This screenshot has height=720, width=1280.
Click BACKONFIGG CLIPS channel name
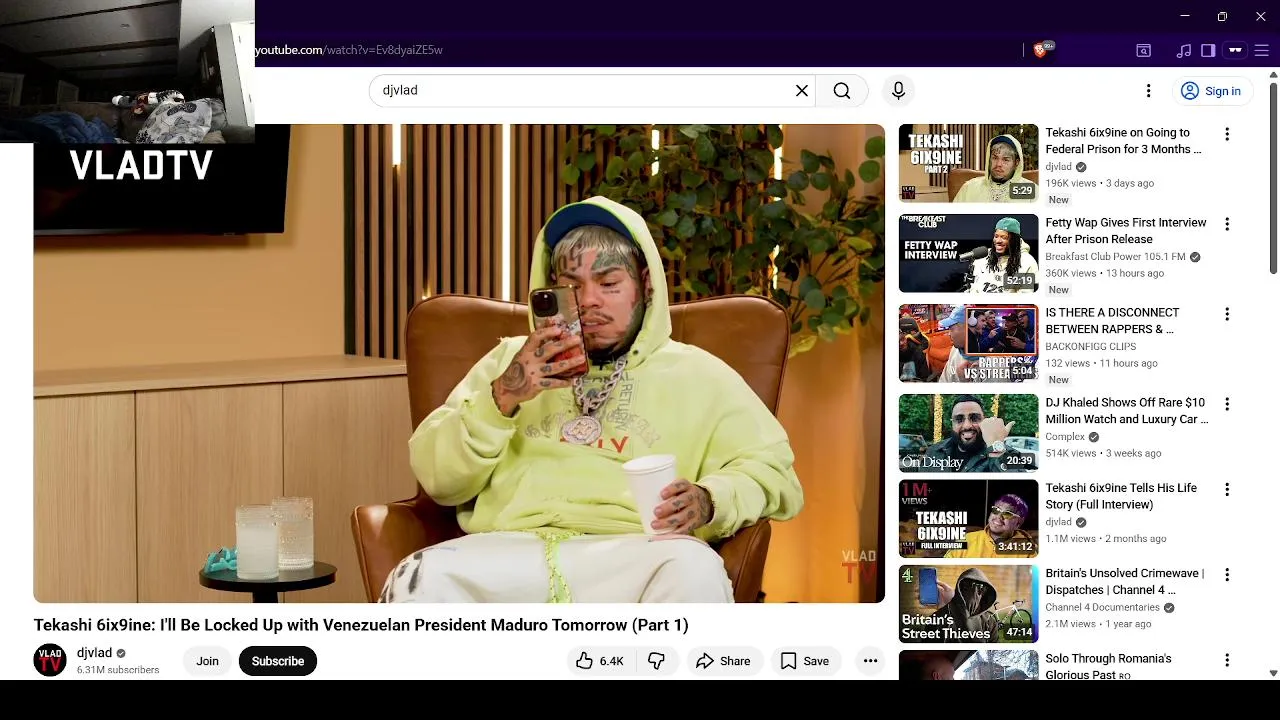click(x=1090, y=347)
